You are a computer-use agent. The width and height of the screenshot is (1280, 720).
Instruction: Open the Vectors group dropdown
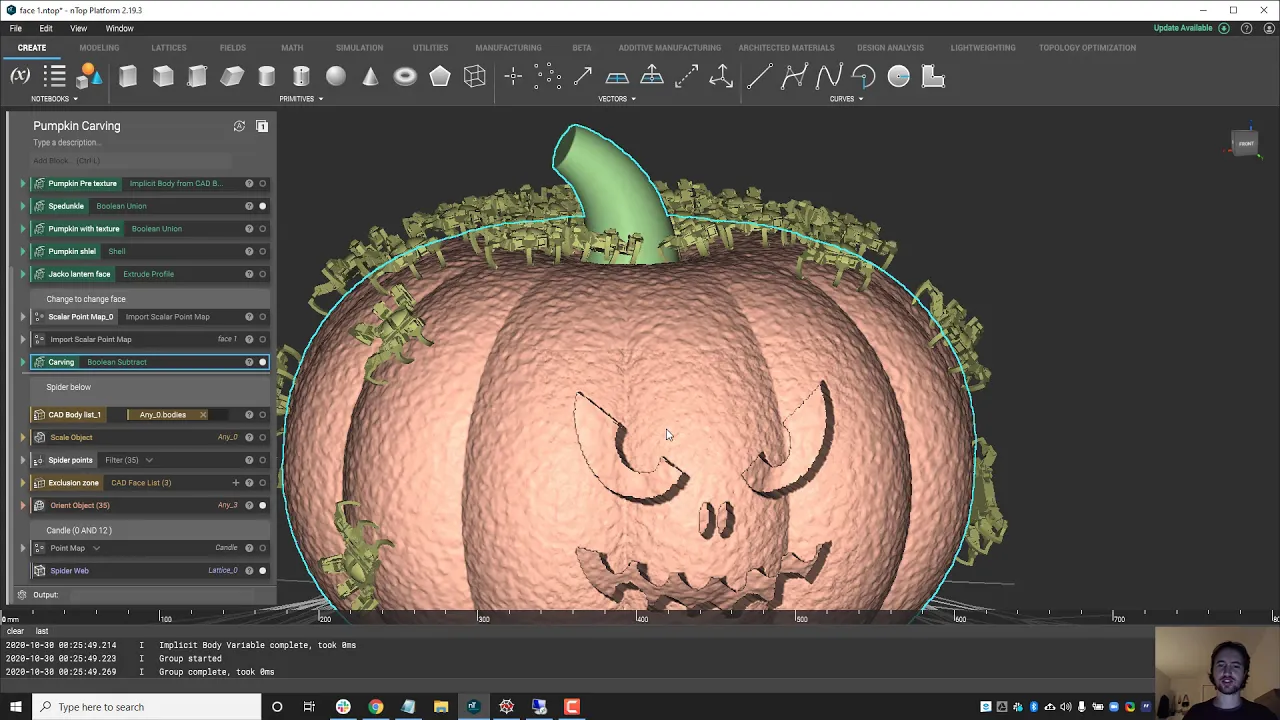click(x=617, y=99)
